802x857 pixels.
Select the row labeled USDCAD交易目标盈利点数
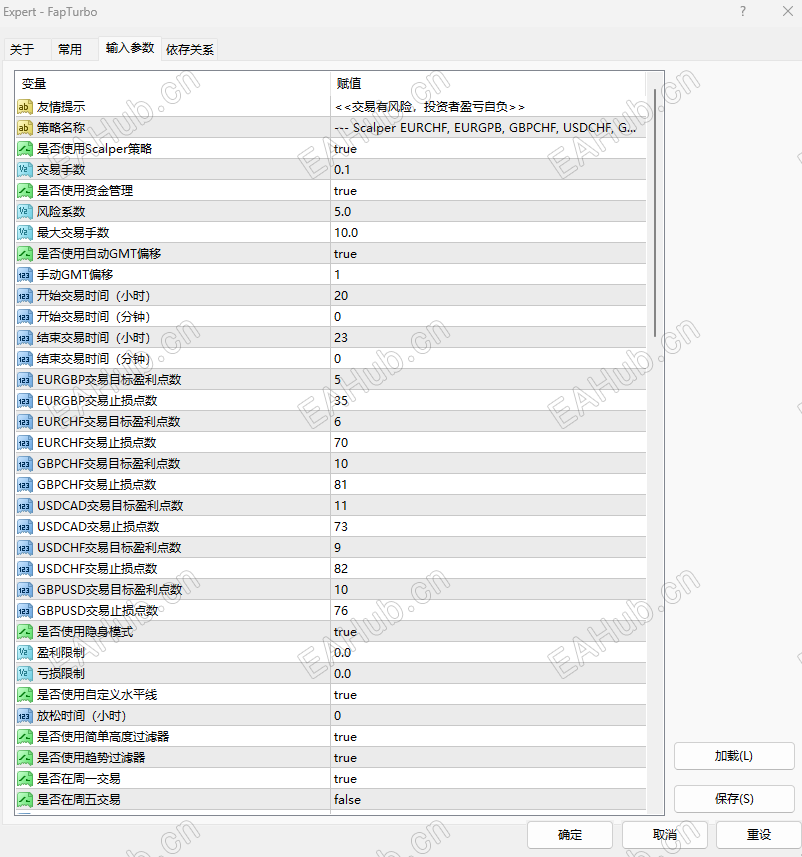331,506
